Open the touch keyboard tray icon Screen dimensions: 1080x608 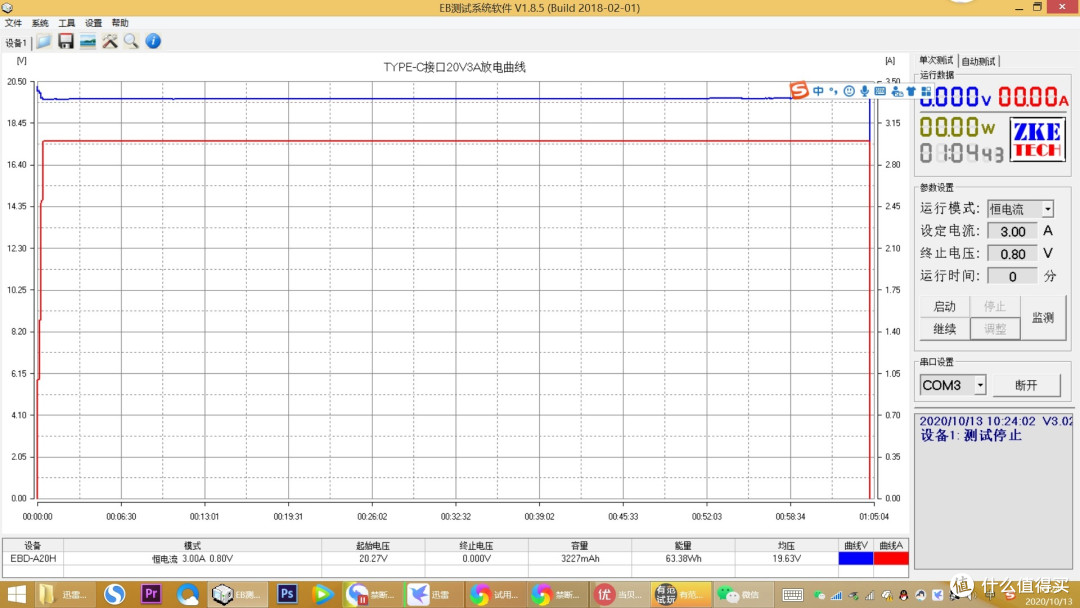pyautogui.click(x=793, y=595)
